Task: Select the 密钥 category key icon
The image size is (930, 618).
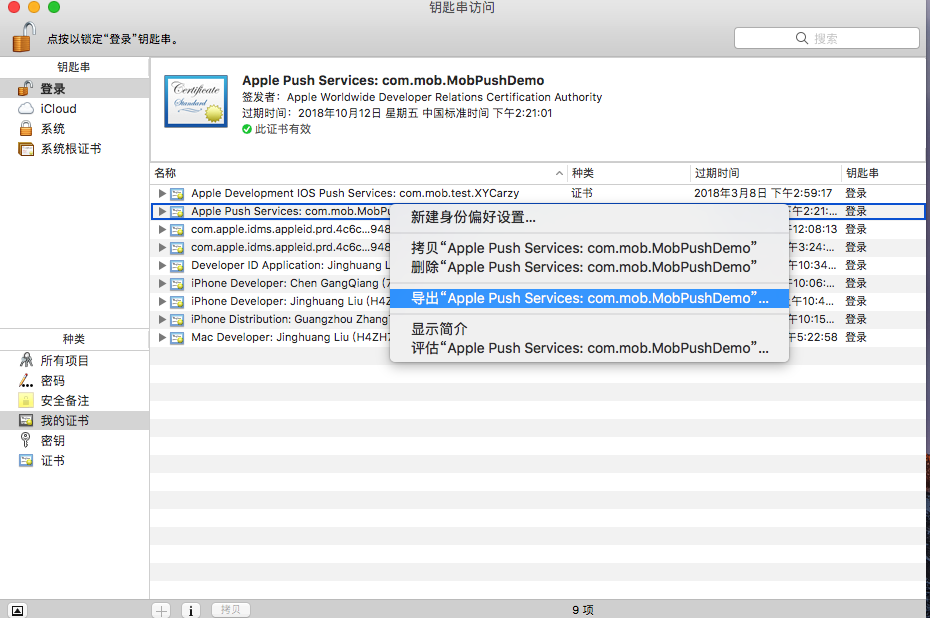Action: [x=26, y=440]
